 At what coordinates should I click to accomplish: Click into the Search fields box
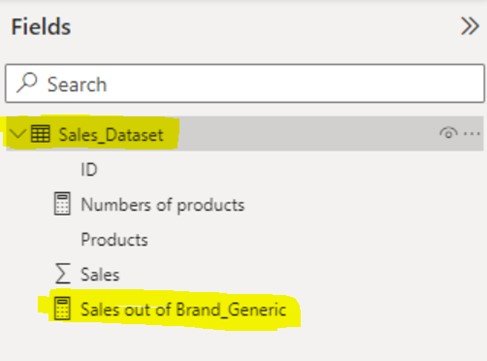pyautogui.click(x=245, y=83)
